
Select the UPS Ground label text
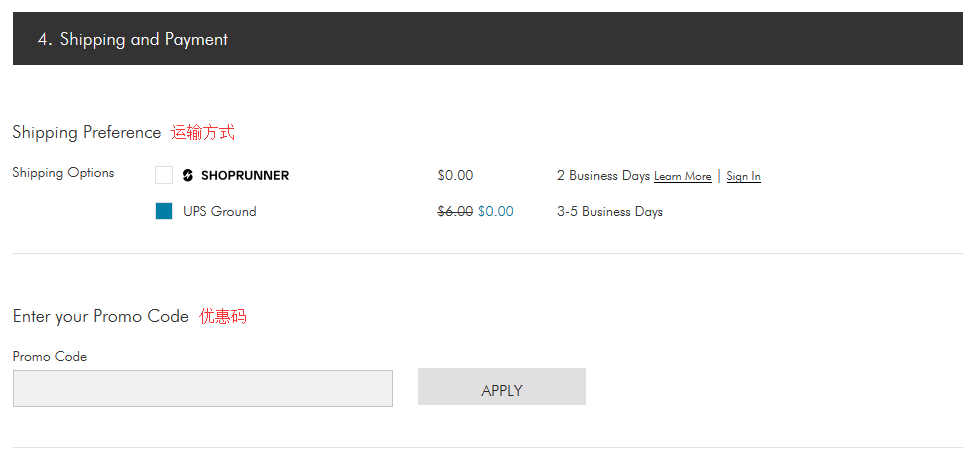[x=219, y=211]
